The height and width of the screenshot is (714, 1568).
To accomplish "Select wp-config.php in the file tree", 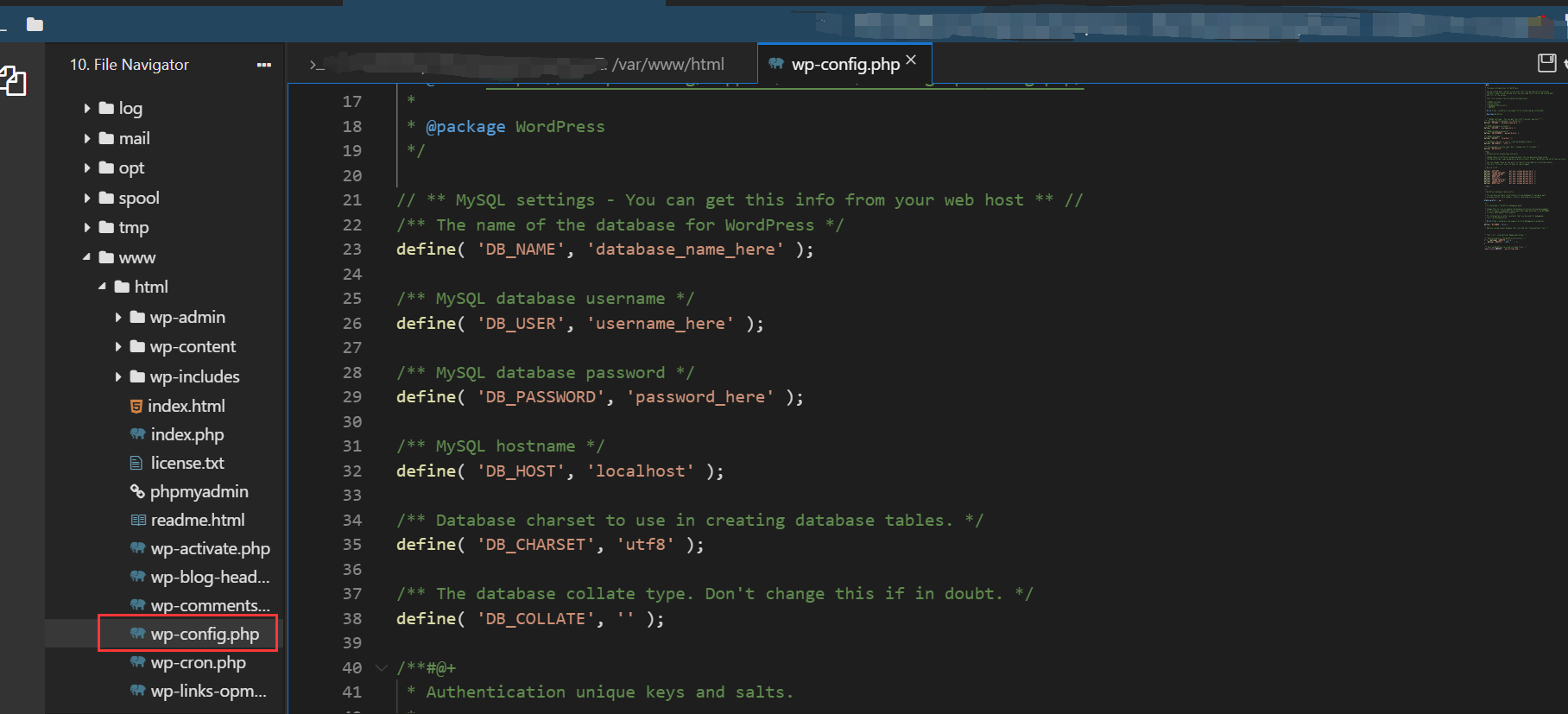I will [x=205, y=634].
